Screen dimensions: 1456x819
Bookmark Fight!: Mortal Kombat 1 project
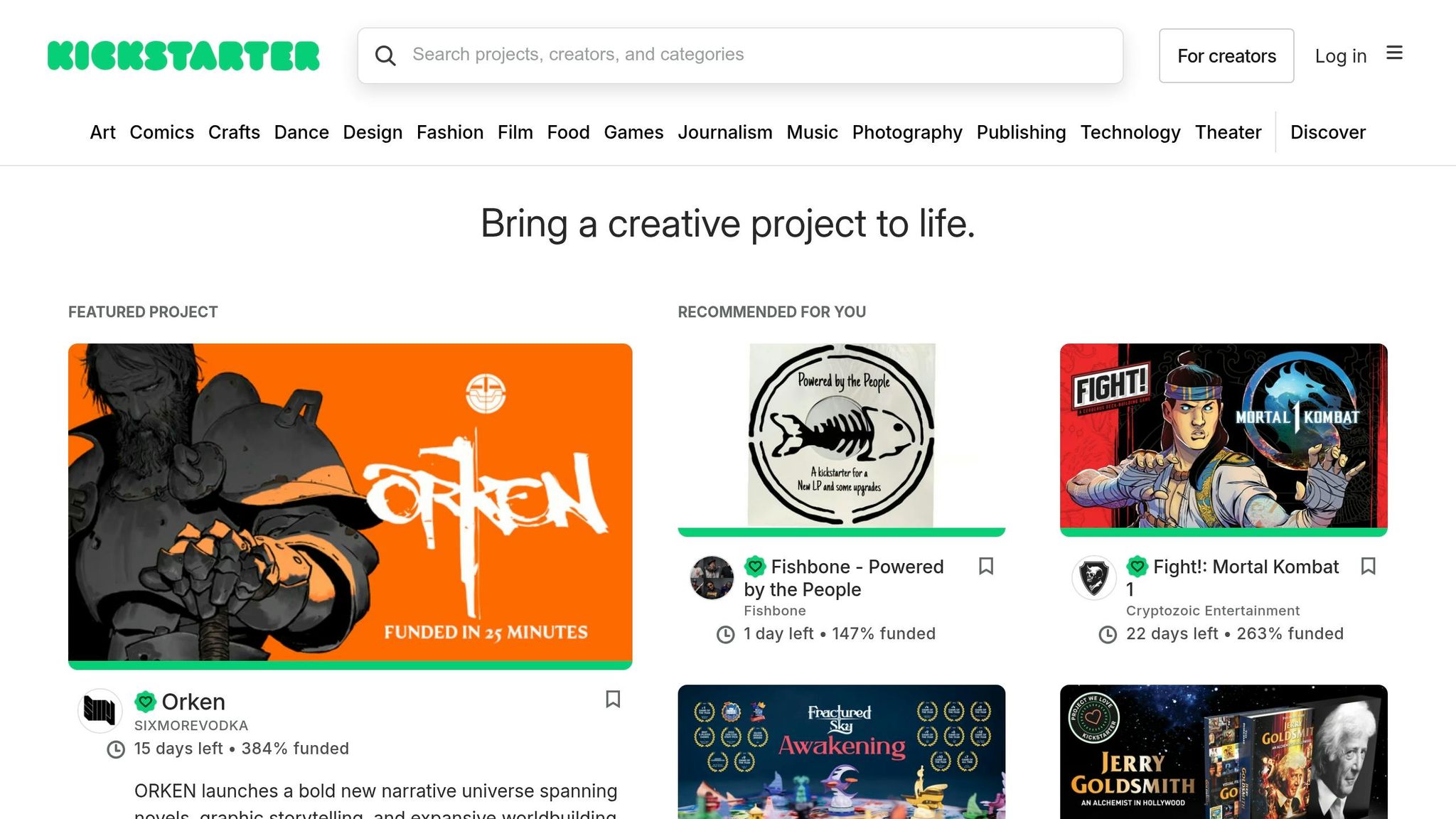pos(1368,567)
